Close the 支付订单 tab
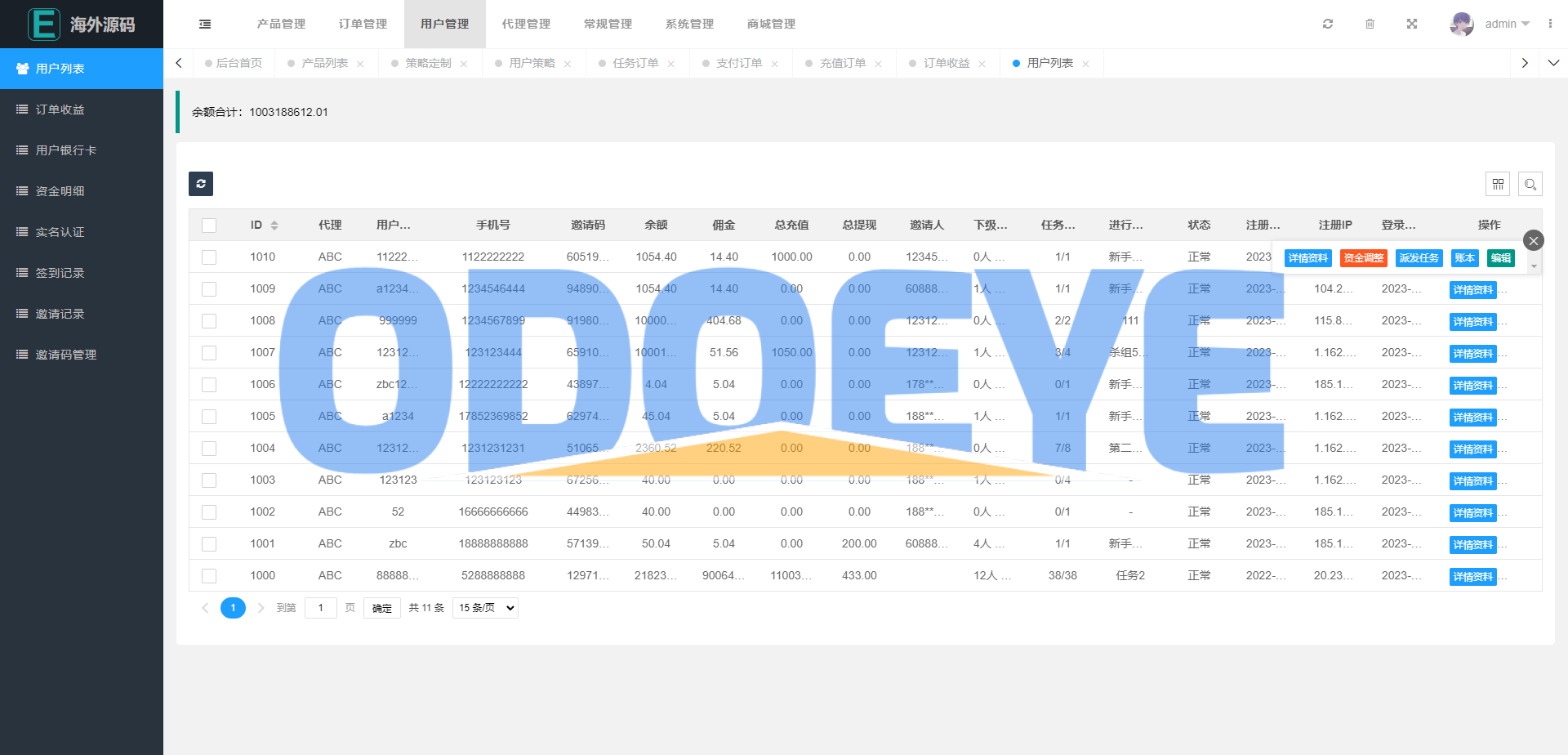This screenshot has height=755, width=1568. coord(775,64)
